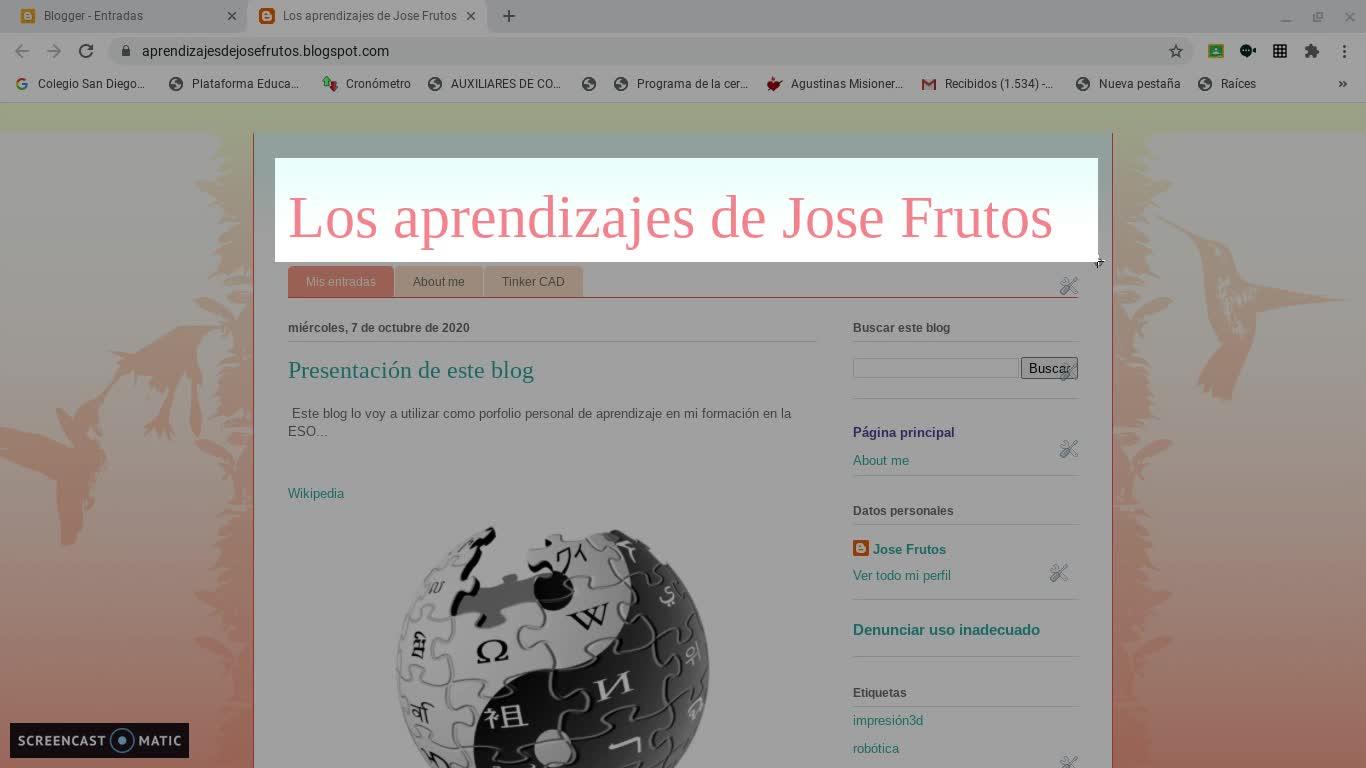Click the Buscar este blog heading
The width and height of the screenshot is (1366, 768).
tap(902, 327)
